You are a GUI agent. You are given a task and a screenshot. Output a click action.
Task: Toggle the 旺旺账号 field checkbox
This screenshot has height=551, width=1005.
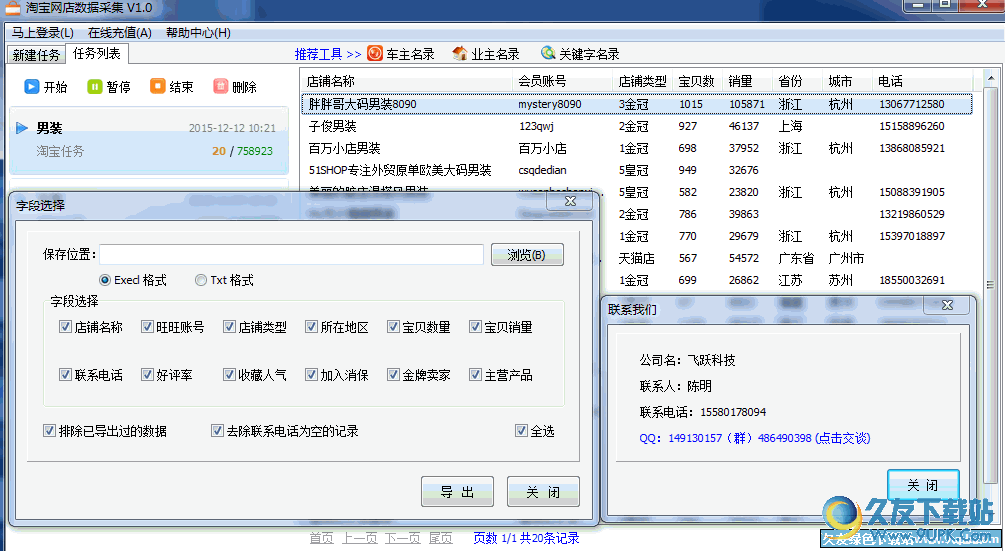[x=147, y=327]
